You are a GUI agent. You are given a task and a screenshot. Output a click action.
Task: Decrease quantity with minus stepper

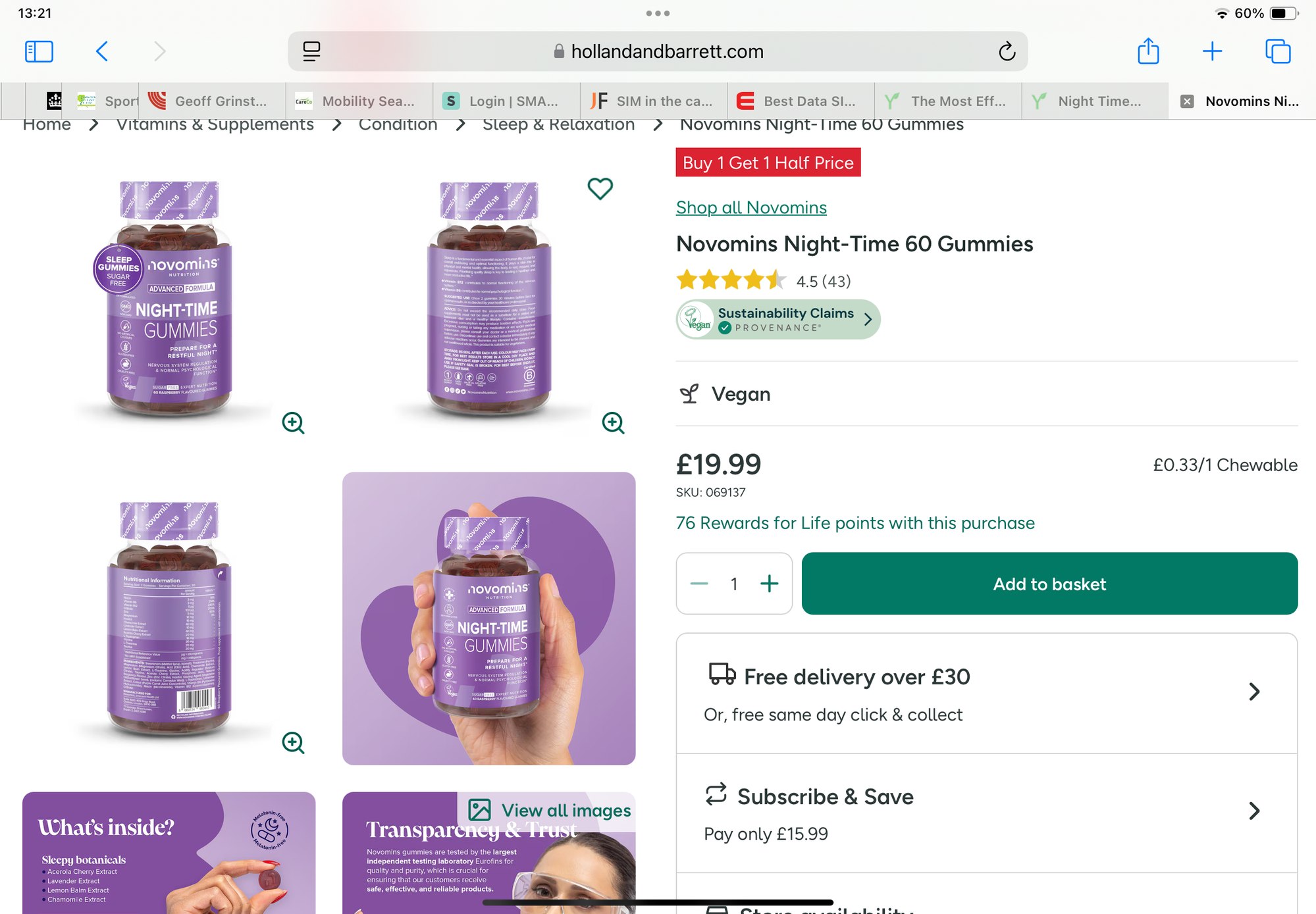[x=699, y=584]
